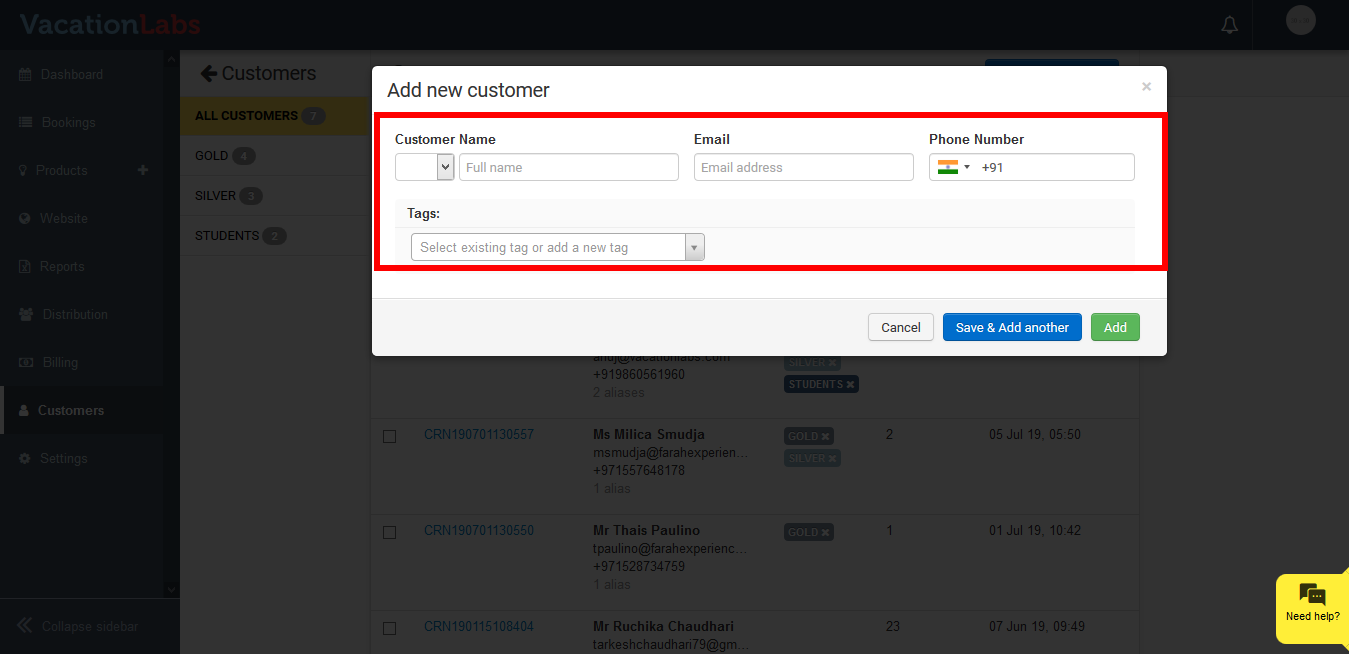Screen dimensions: 1349x654
Task: Open customer record CRN190701130557
Action: click(478, 435)
